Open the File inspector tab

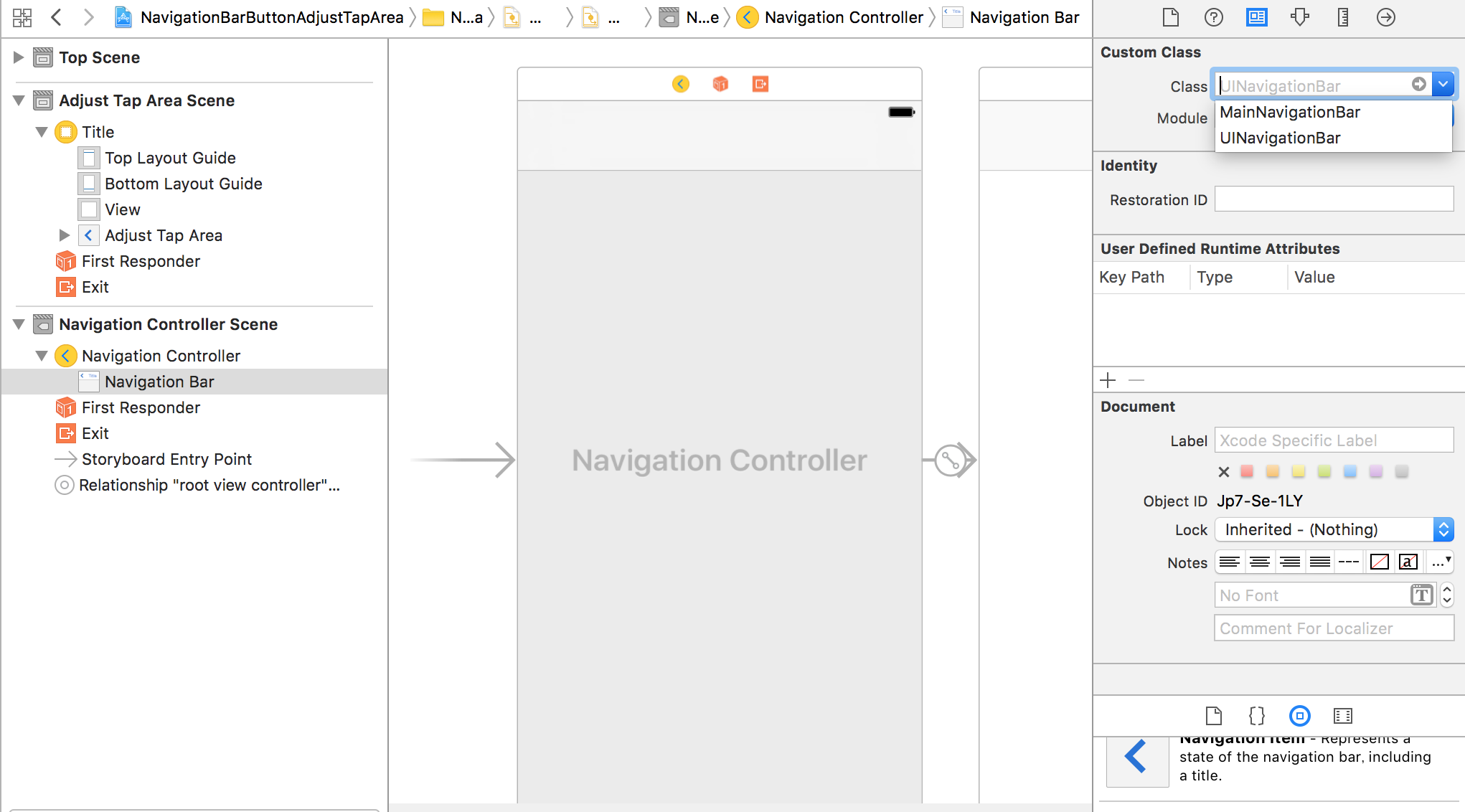click(x=1170, y=17)
